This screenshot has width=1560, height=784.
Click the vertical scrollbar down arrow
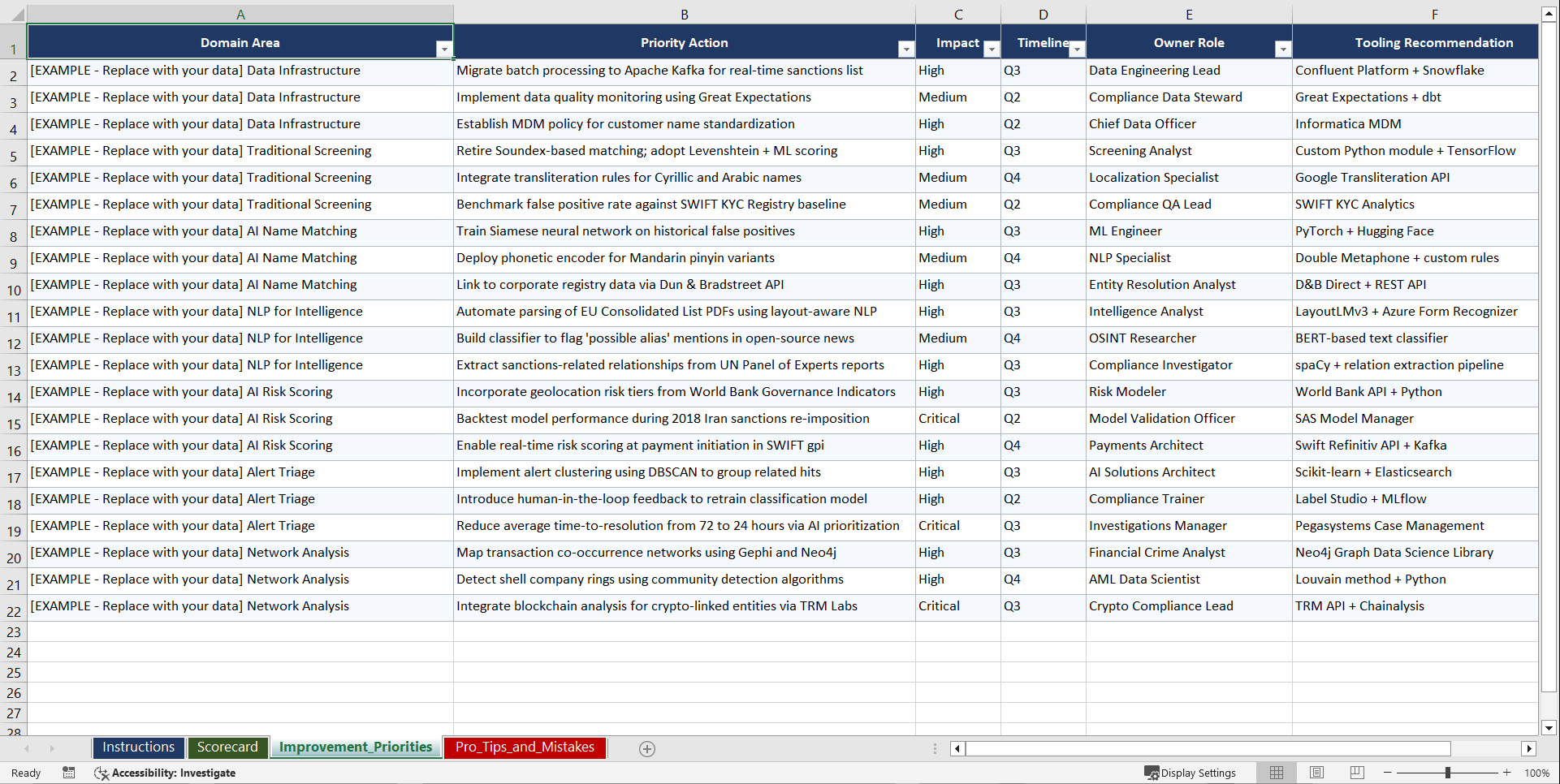click(x=1549, y=729)
